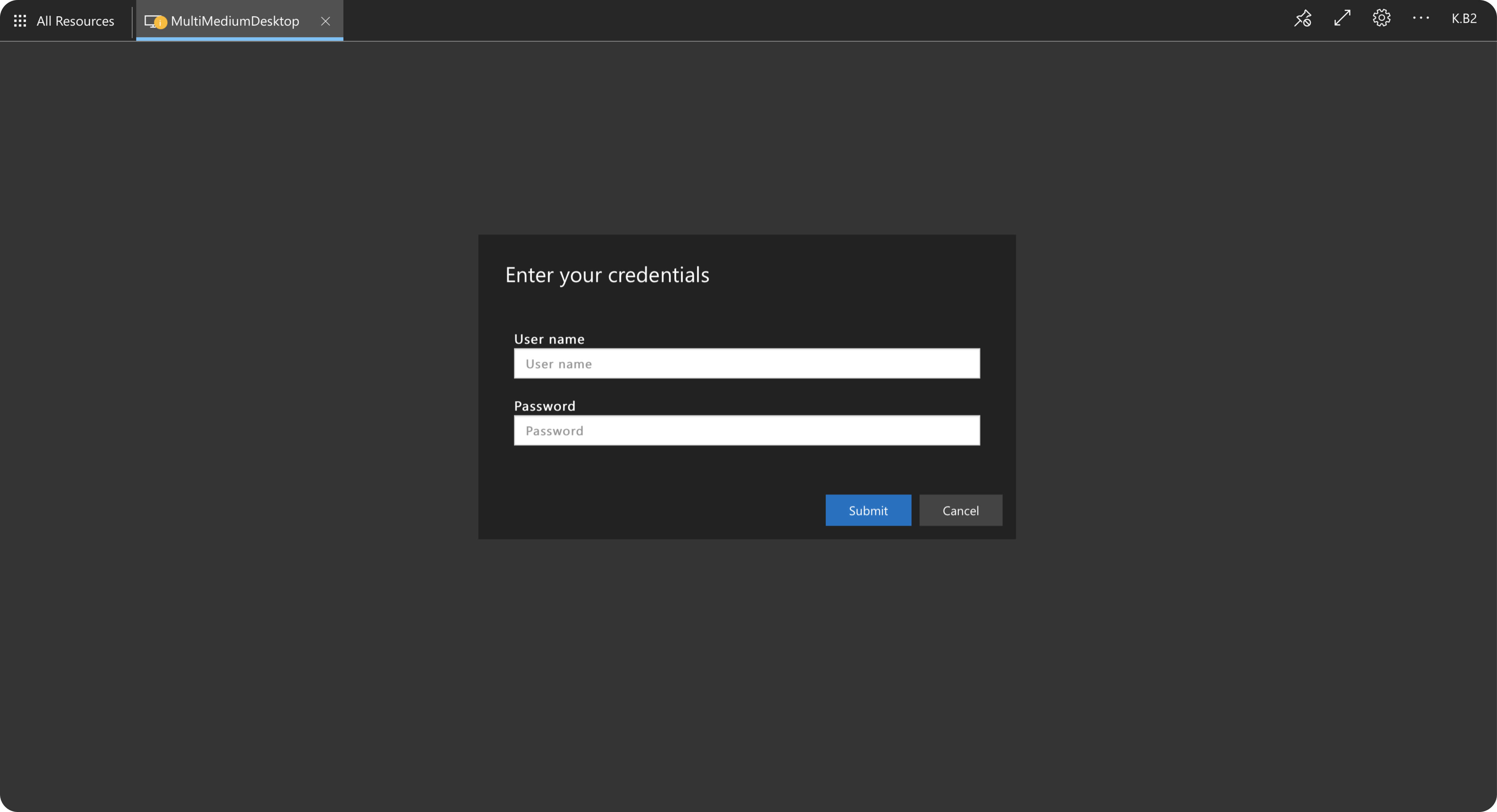The width and height of the screenshot is (1497, 812).
Task: Open the All Resources grid icon
Action: pyautogui.click(x=20, y=21)
